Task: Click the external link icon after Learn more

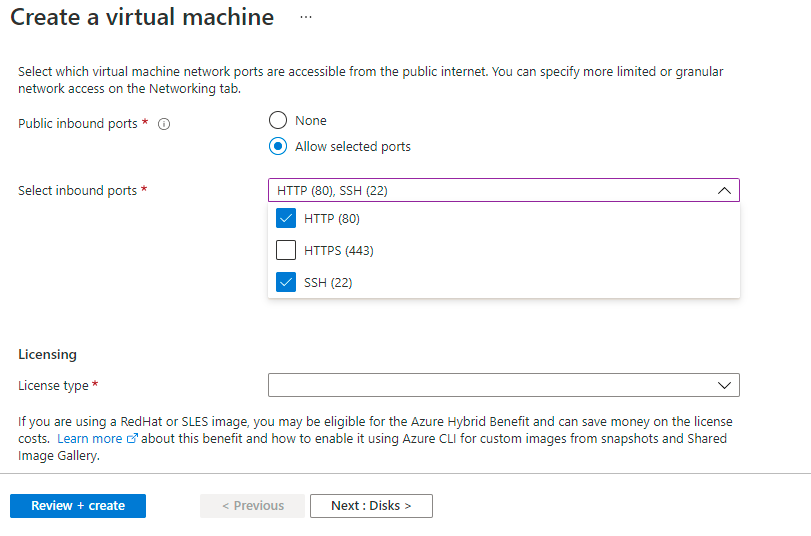Action: (x=132, y=439)
